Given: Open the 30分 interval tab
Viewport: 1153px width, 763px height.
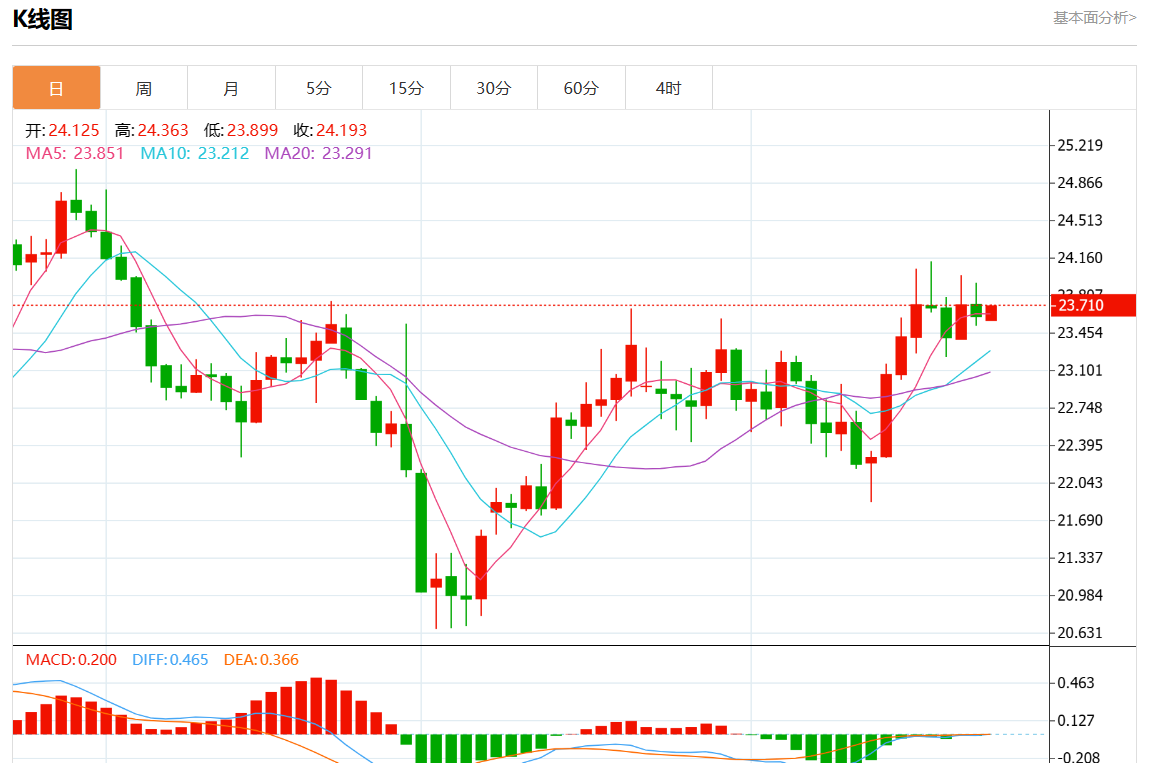Looking at the screenshot, I should [x=494, y=88].
